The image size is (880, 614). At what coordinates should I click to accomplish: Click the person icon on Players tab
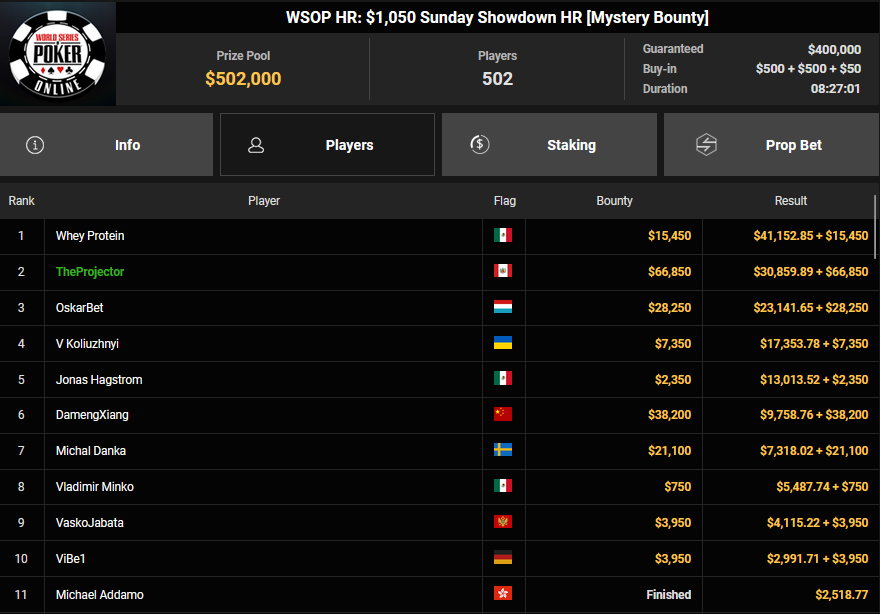[x=256, y=145]
